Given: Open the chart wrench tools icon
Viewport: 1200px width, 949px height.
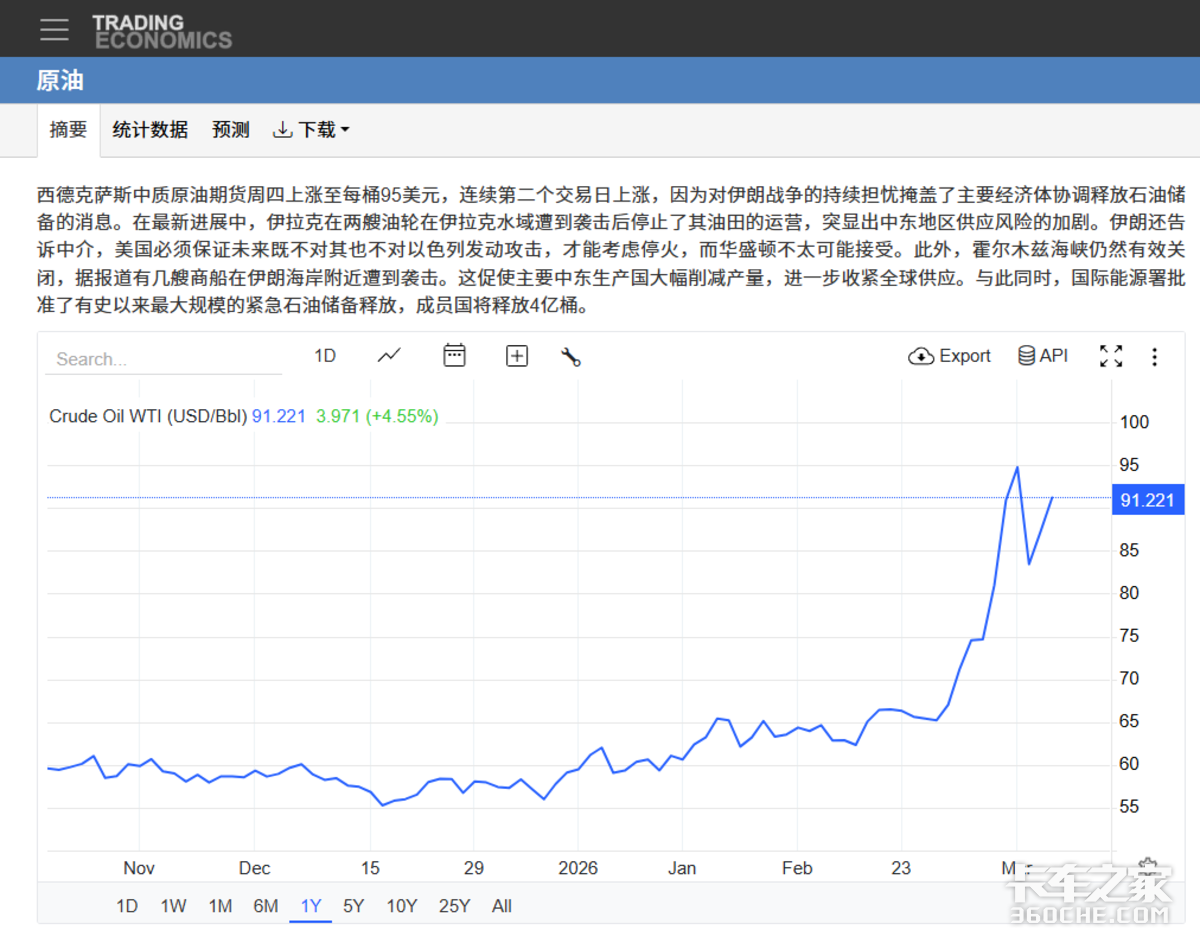Looking at the screenshot, I should tap(571, 357).
